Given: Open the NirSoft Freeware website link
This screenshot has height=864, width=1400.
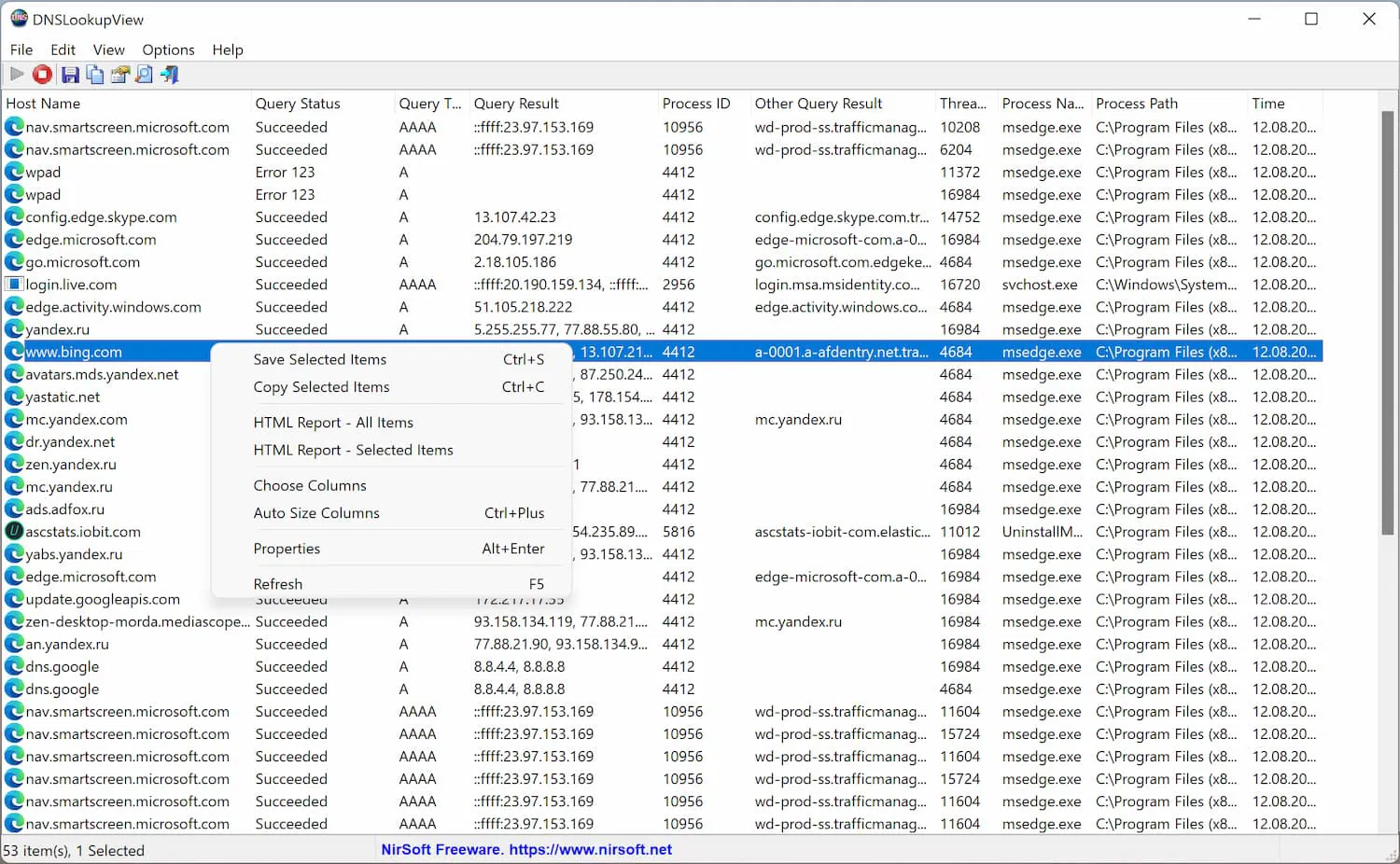Looking at the screenshot, I should click(526, 850).
